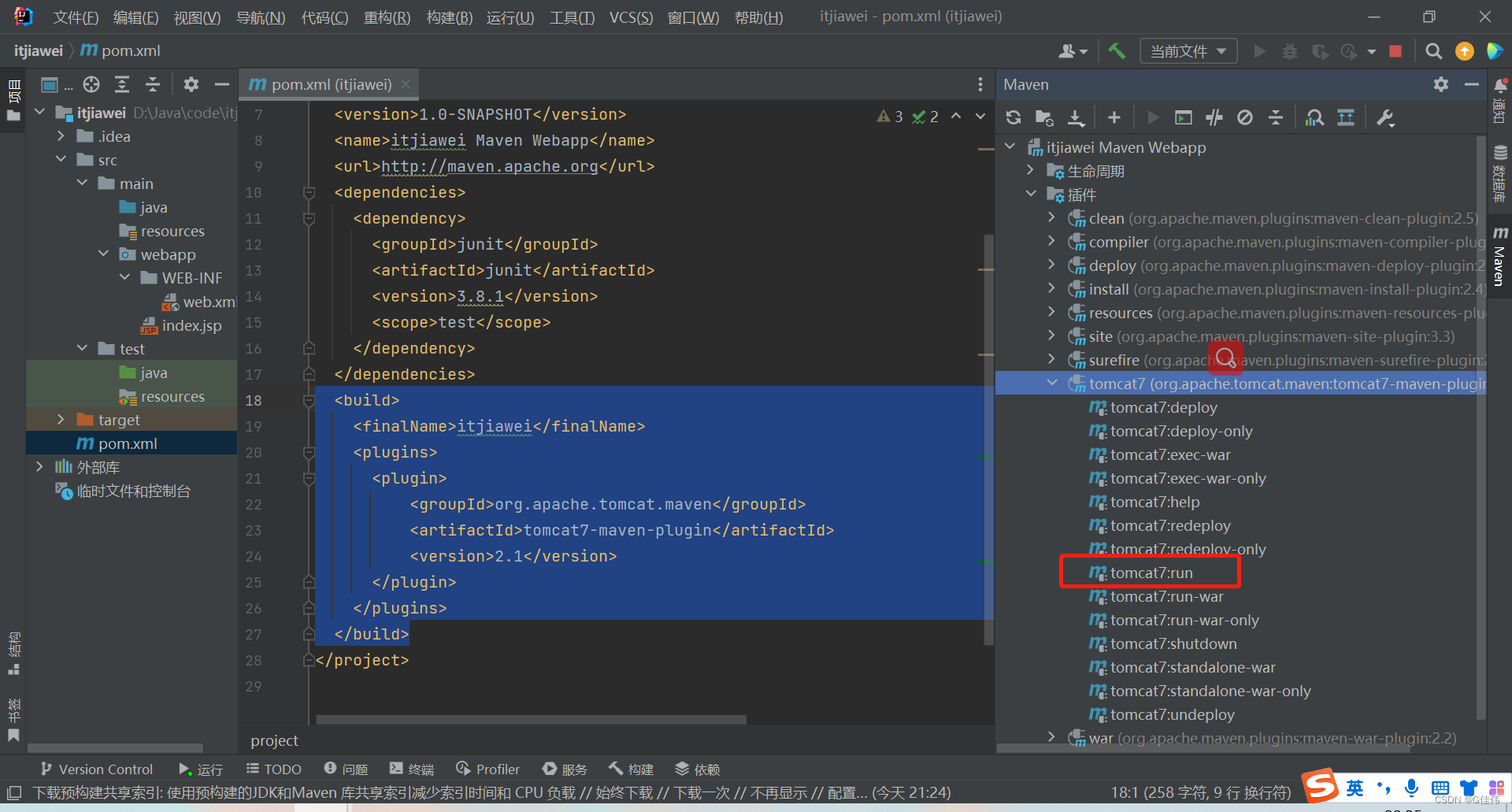Open user account icon dropdown
This screenshot has width=1512, height=812.
pos(1073,51)
